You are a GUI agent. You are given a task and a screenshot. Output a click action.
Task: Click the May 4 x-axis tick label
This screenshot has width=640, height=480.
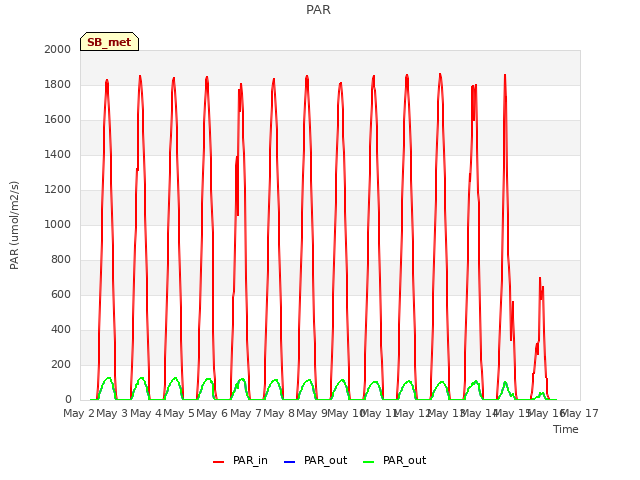pyautogui.click(x=146, y=413)
